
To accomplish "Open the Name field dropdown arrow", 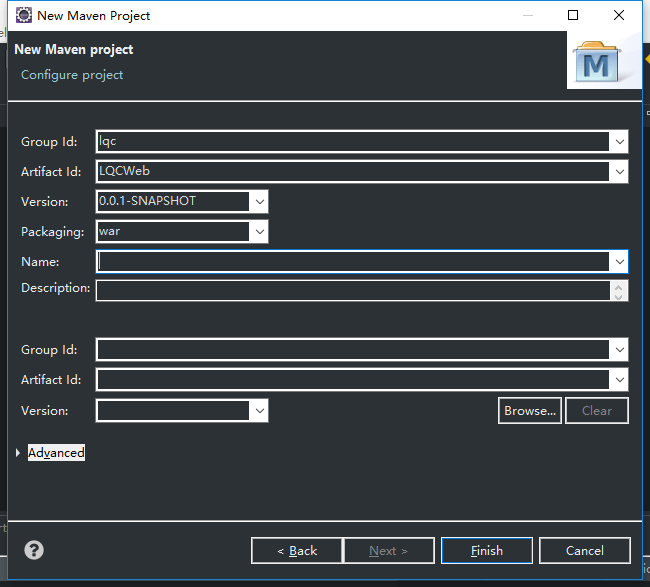I will point(619,262).
